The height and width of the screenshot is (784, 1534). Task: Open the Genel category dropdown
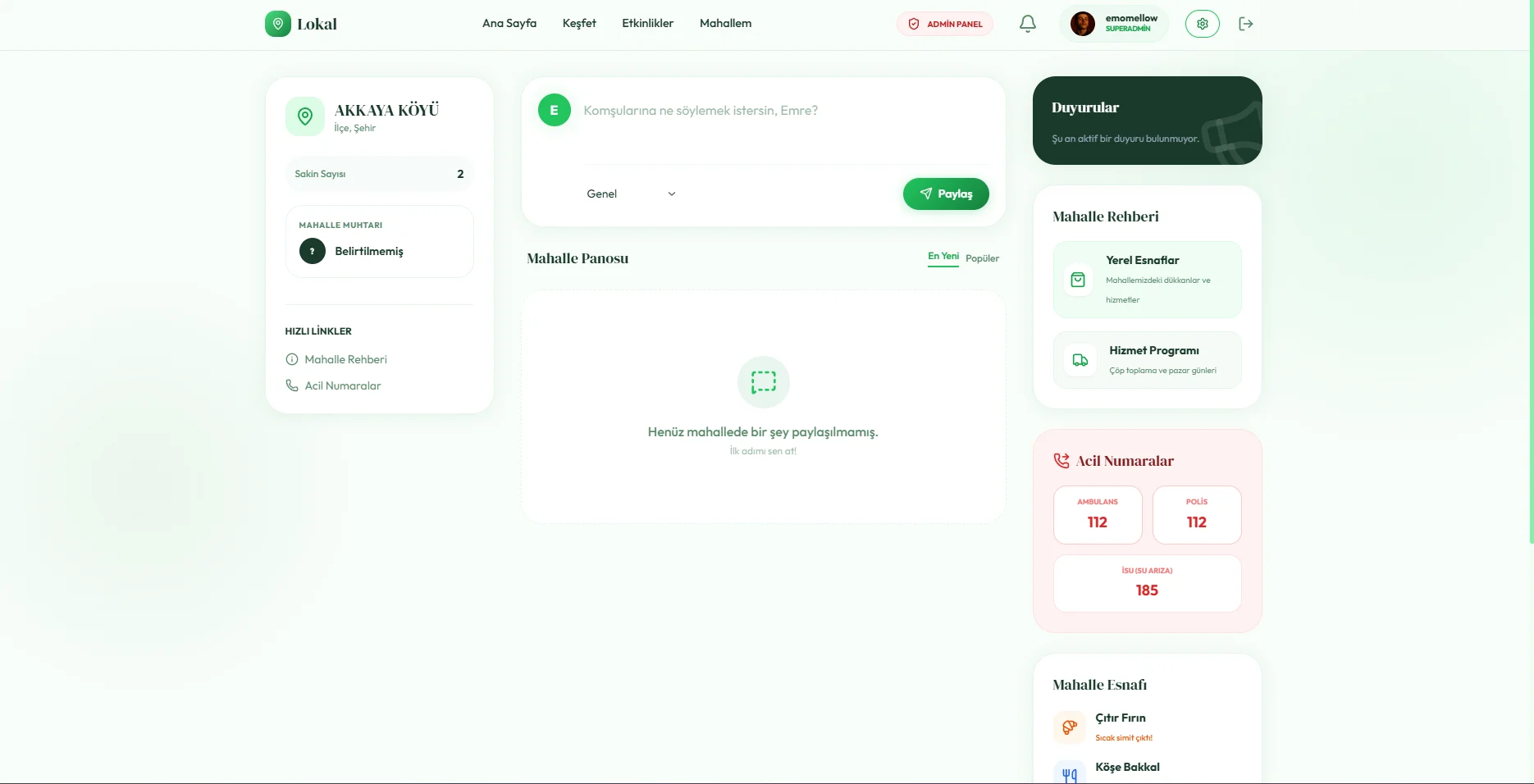pos(631,194)
